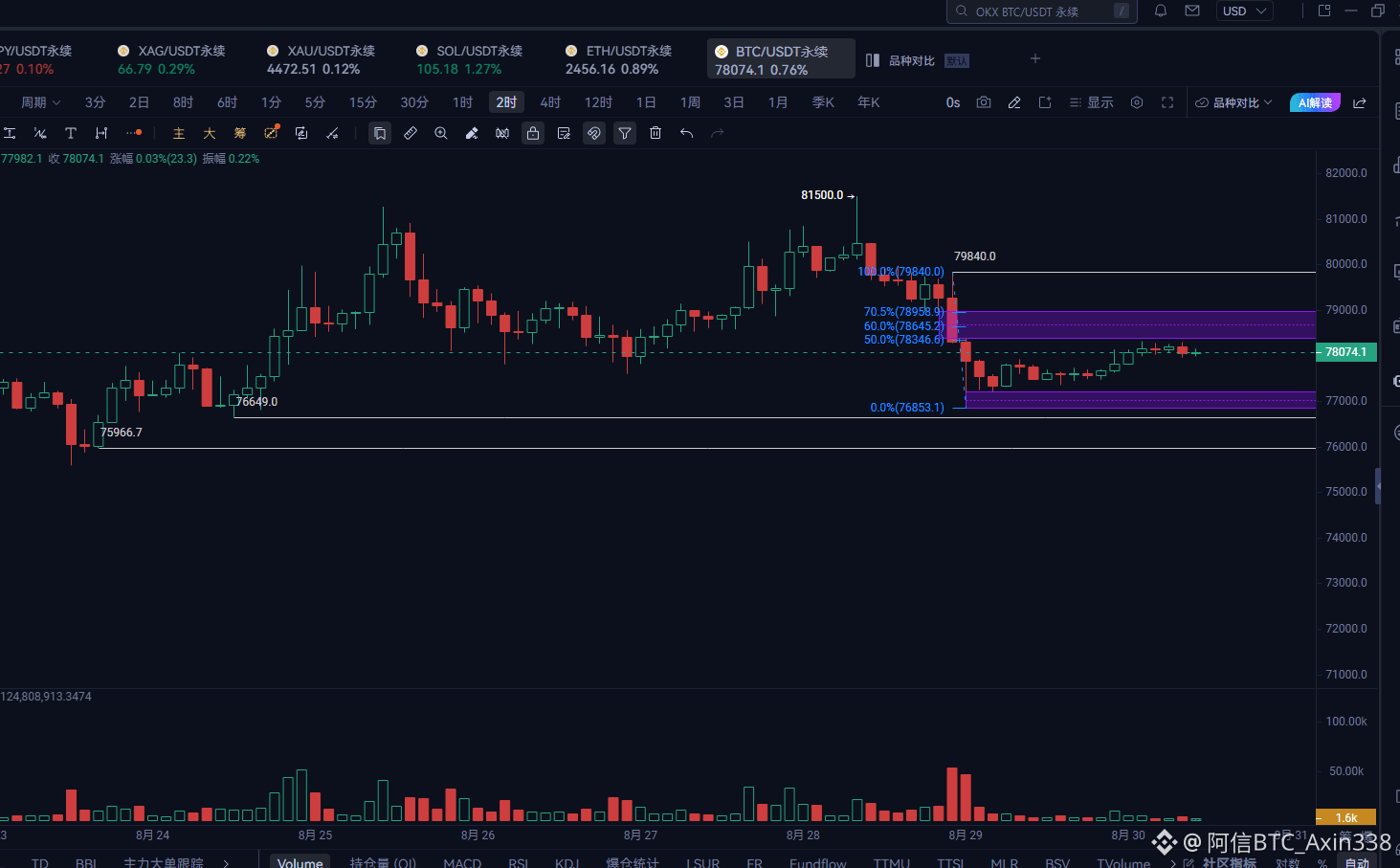This screenshot has height=868, width=1400.
Task: Delete drawings with trash icon
Action: pos(656,133)
